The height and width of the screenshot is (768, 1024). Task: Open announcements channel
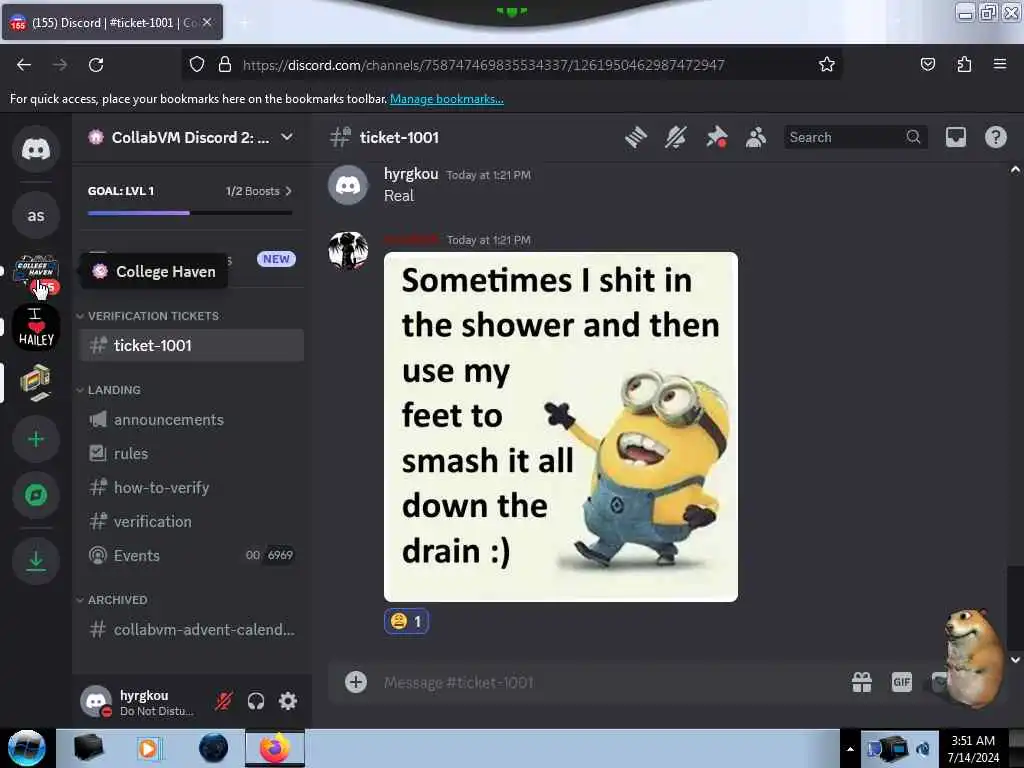click(x=191, y=419)
